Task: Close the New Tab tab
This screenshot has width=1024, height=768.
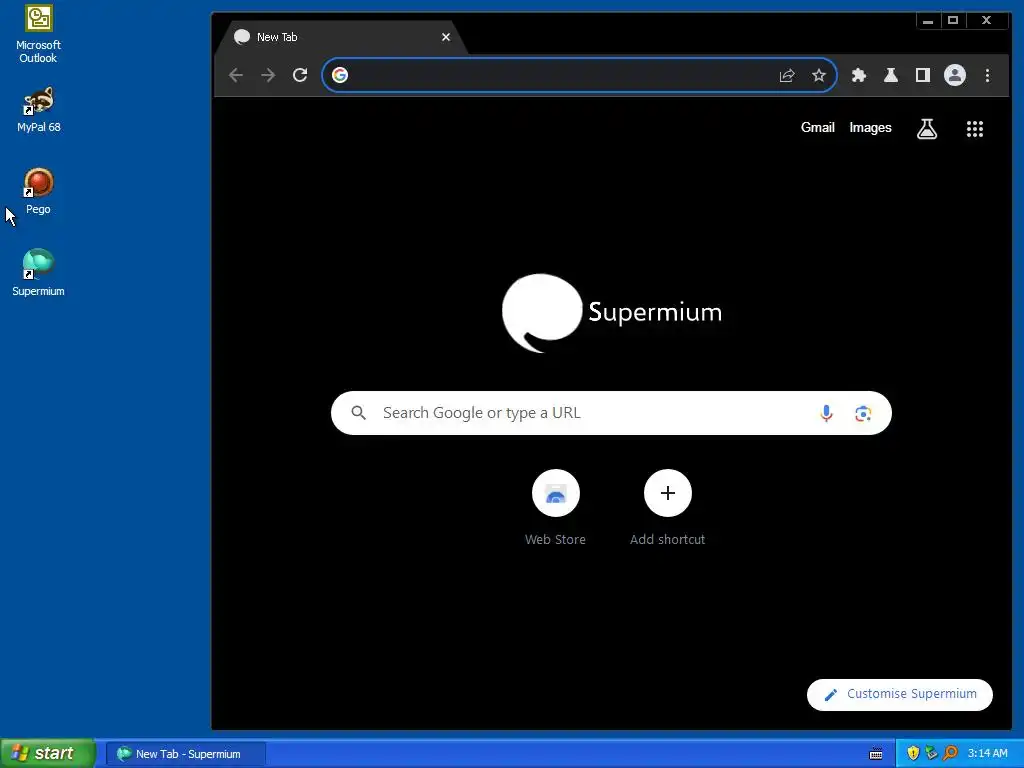Action: (x=446, y=37)
